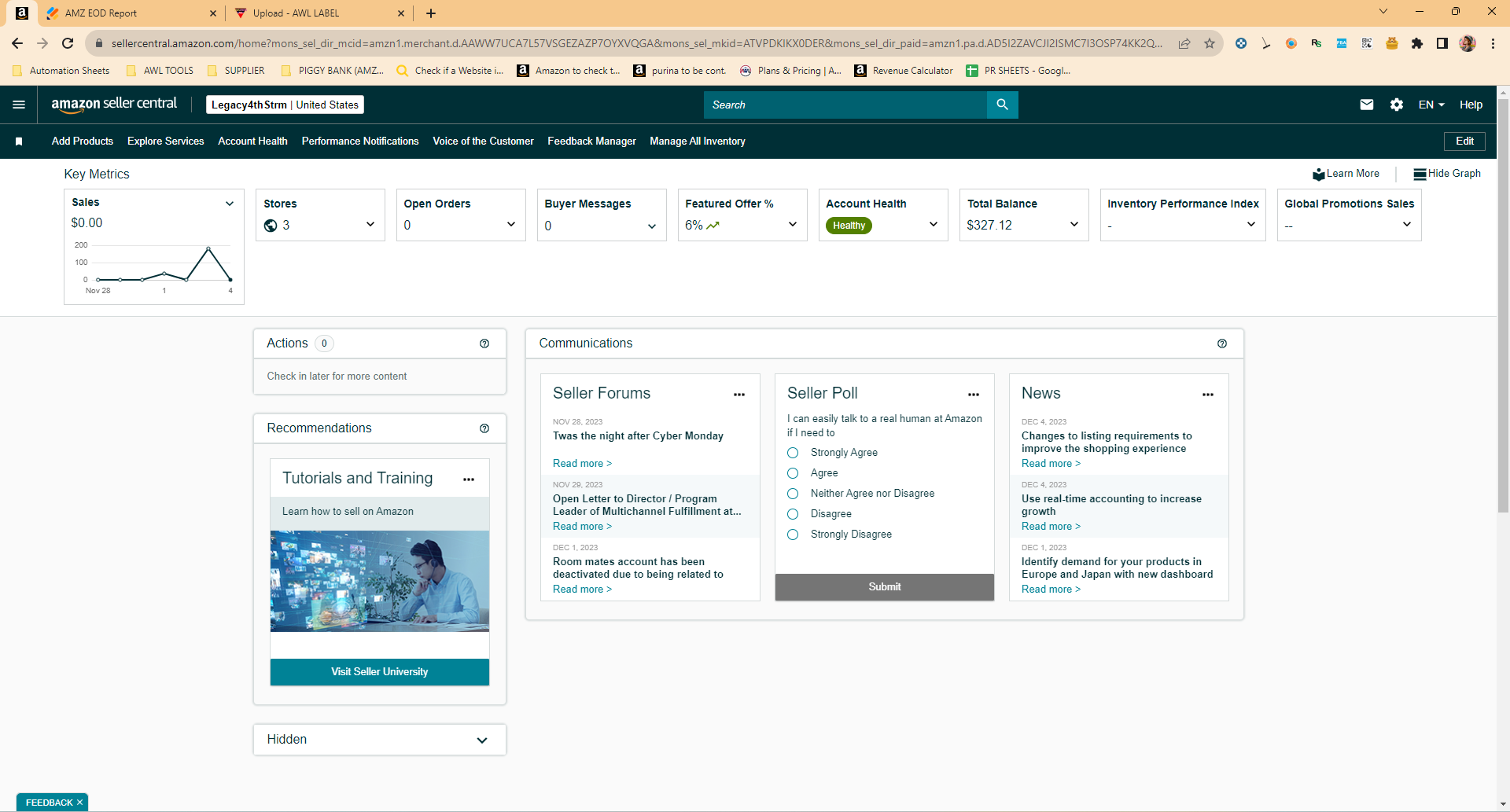Expand the Total Balance dropdown
1510x812 pixels.
[1074, 225]
